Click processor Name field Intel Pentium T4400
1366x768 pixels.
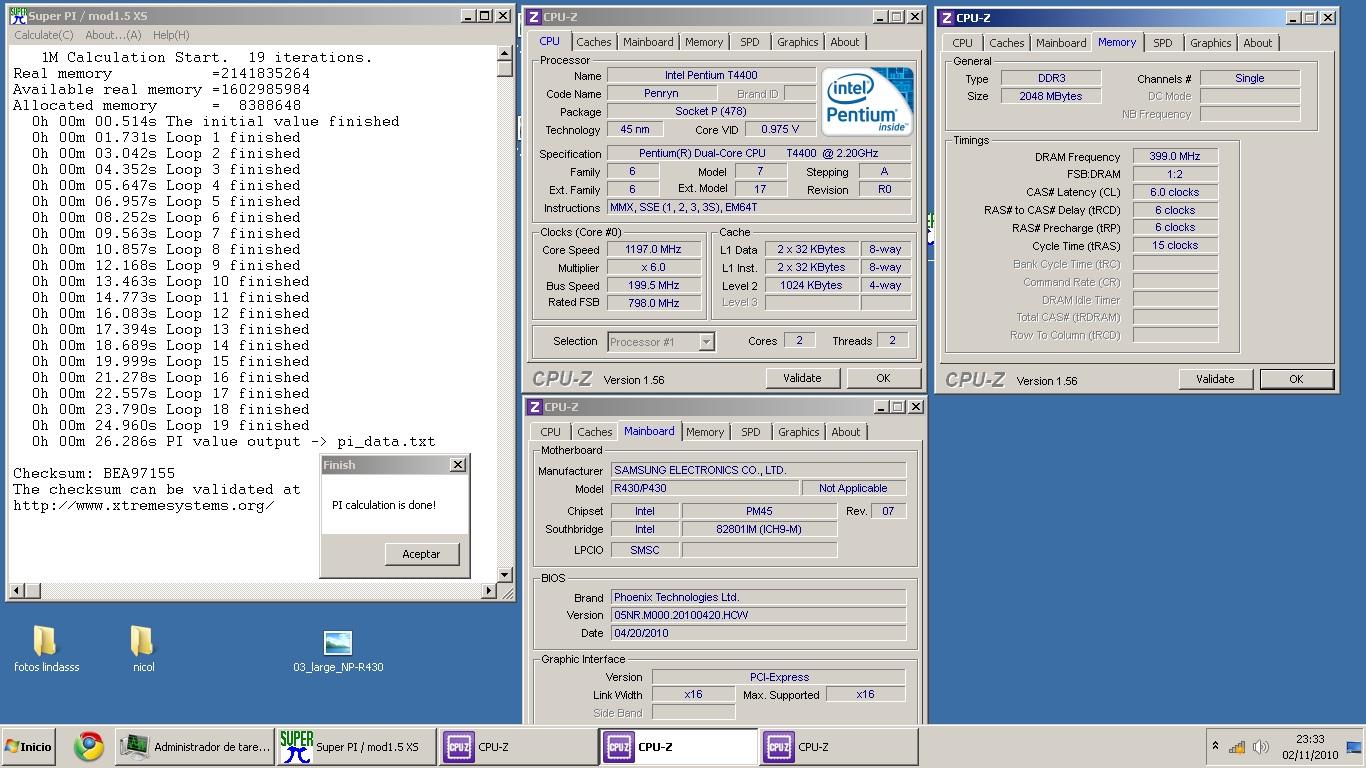click(711, 76)
